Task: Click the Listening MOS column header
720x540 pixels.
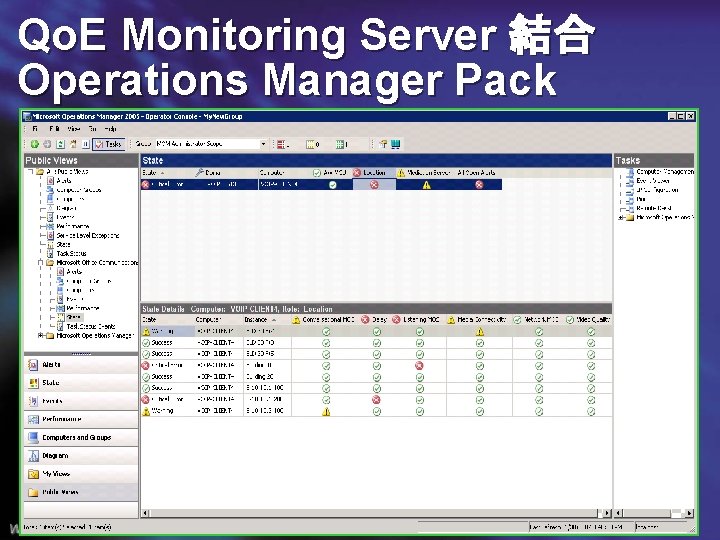Action: (x=417, y=320)
